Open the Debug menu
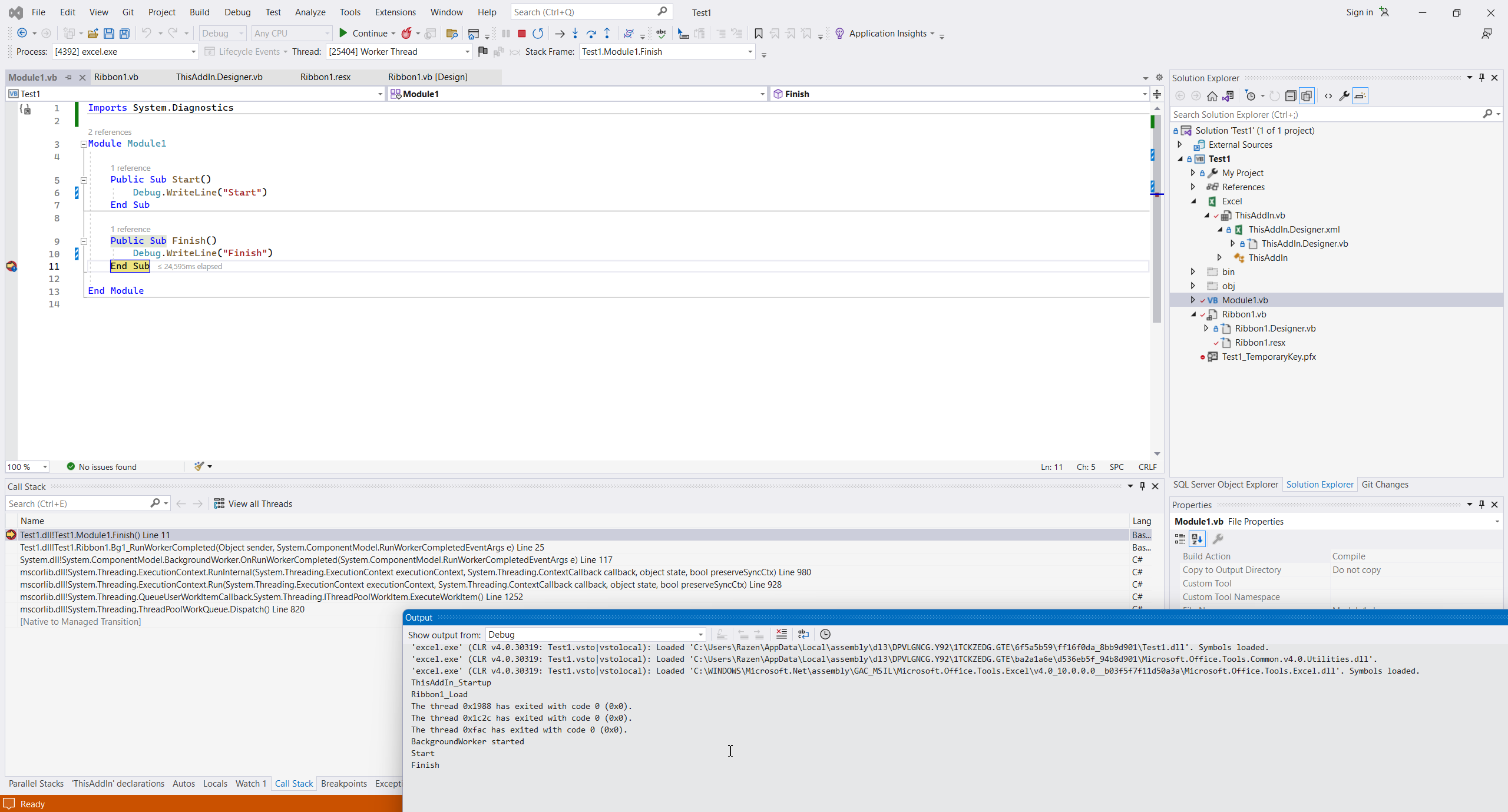1508x812 pixels. tap(237, 12)
